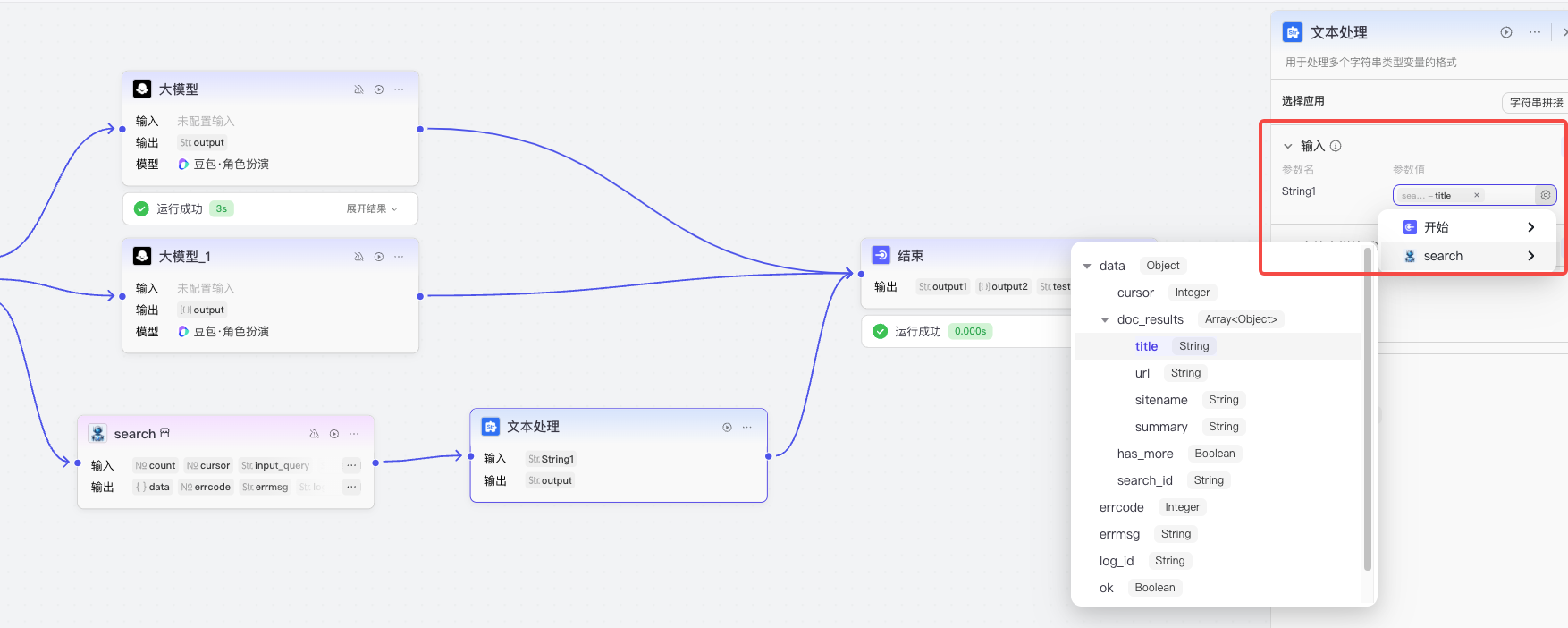Select the summary String variable
The width and height of the screenshot is (1568, 628).
(1217, 427)
